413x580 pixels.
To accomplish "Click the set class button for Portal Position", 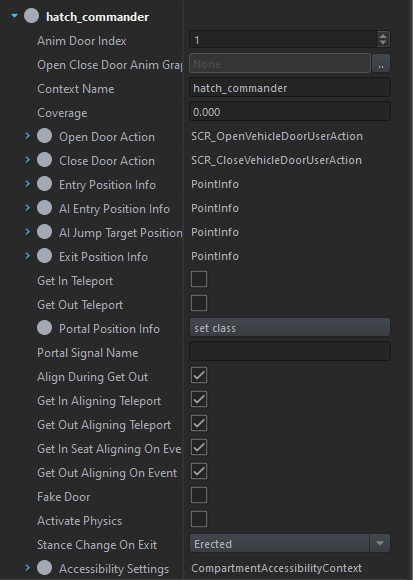I will coord(290,328).
